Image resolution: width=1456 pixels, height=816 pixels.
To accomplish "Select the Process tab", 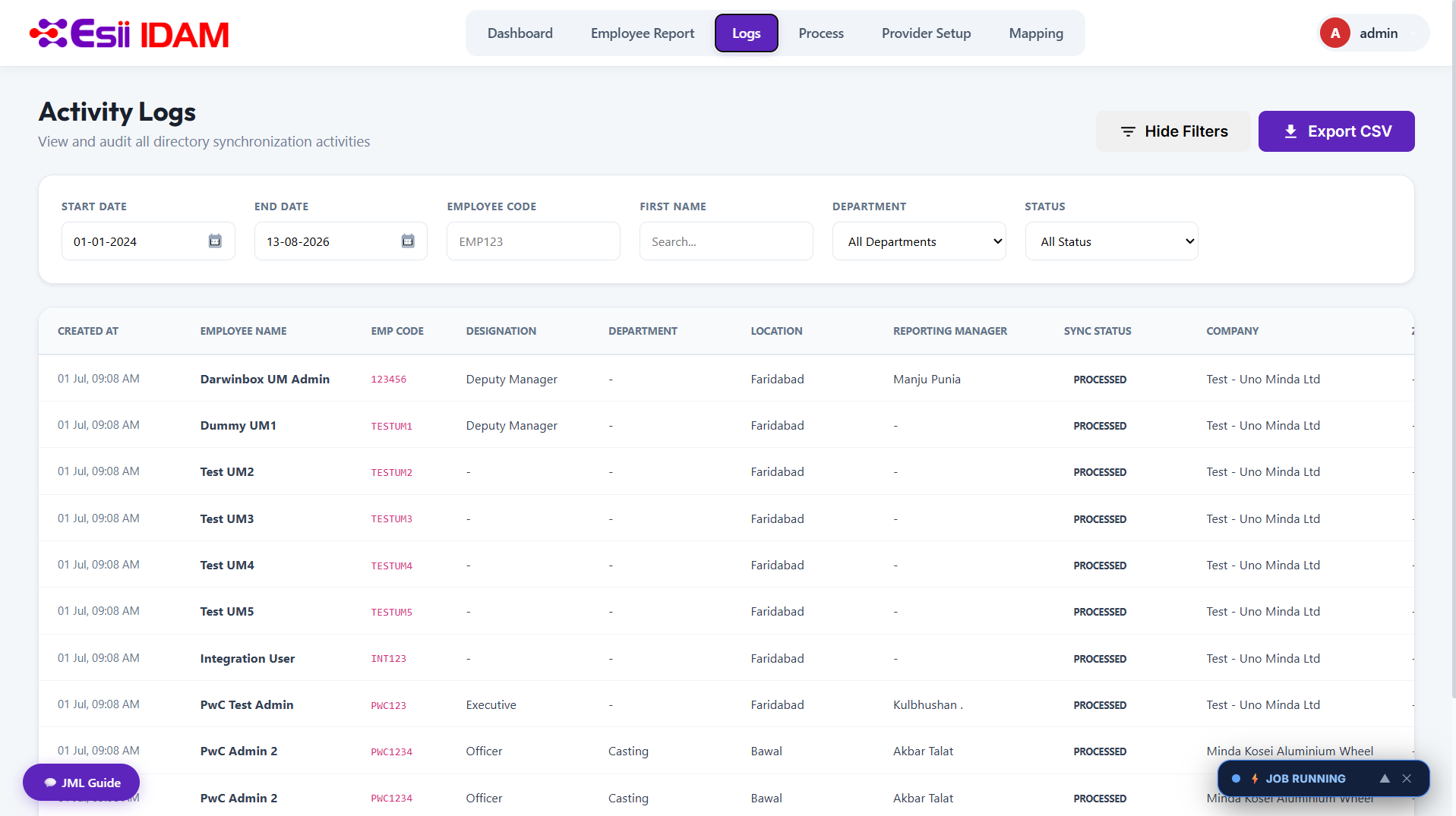I will pos(821,33).
